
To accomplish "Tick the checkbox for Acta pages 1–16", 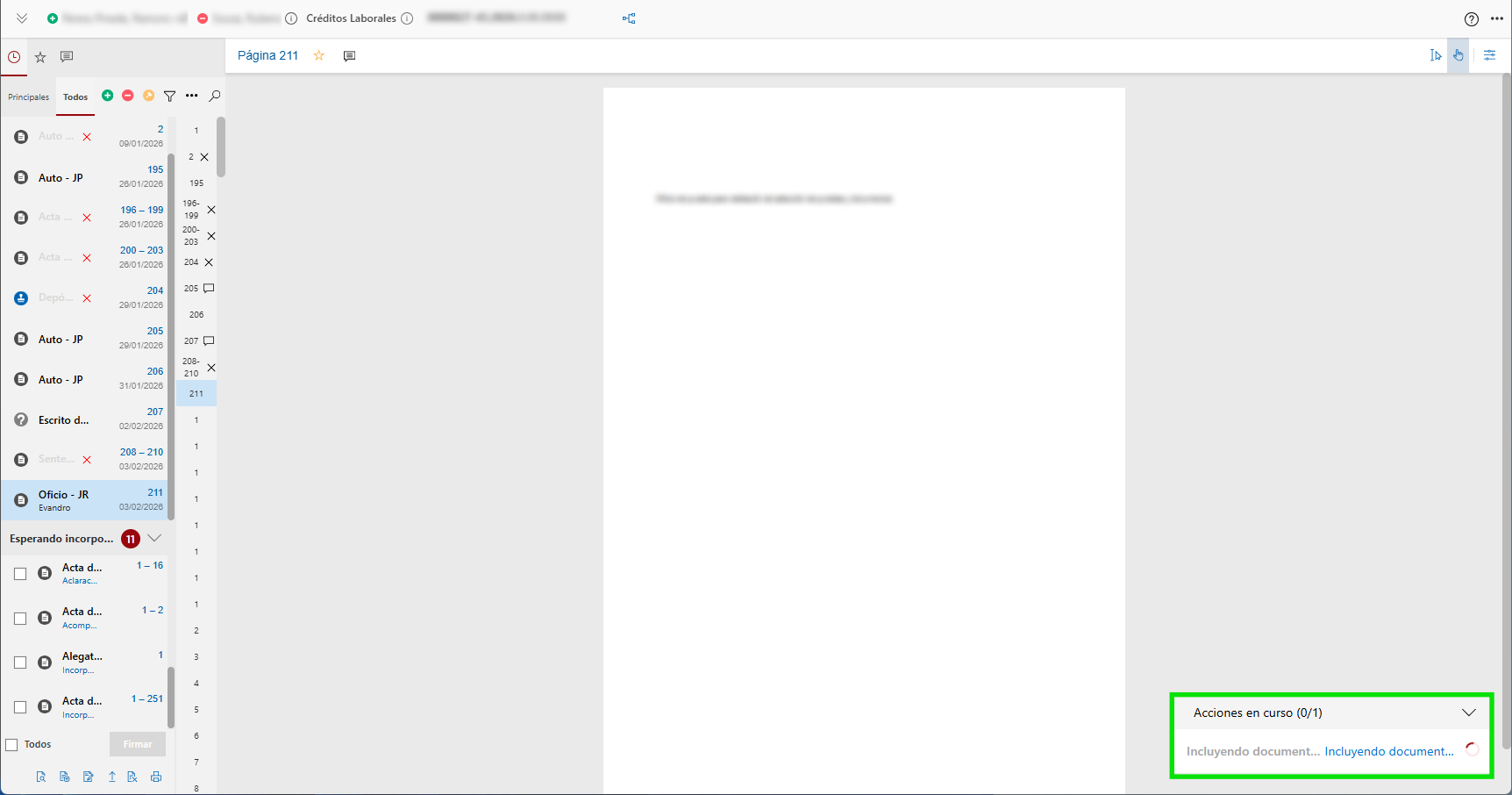I will pos(20,574).
